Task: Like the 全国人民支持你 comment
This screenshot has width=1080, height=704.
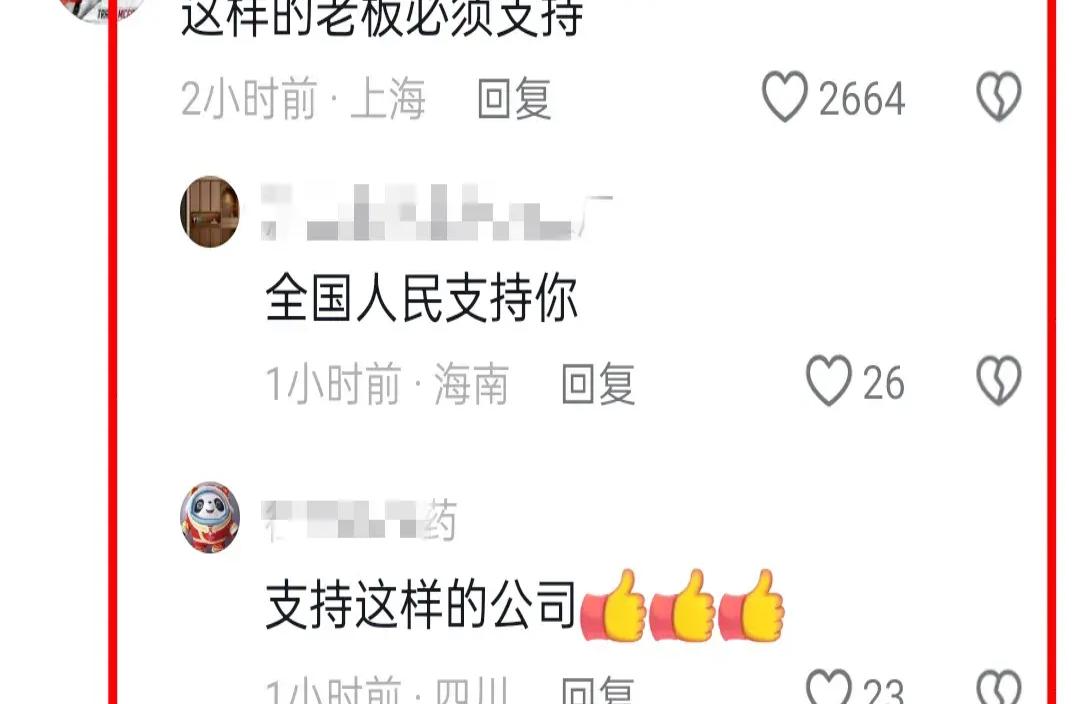Action: tap(829, 380)
